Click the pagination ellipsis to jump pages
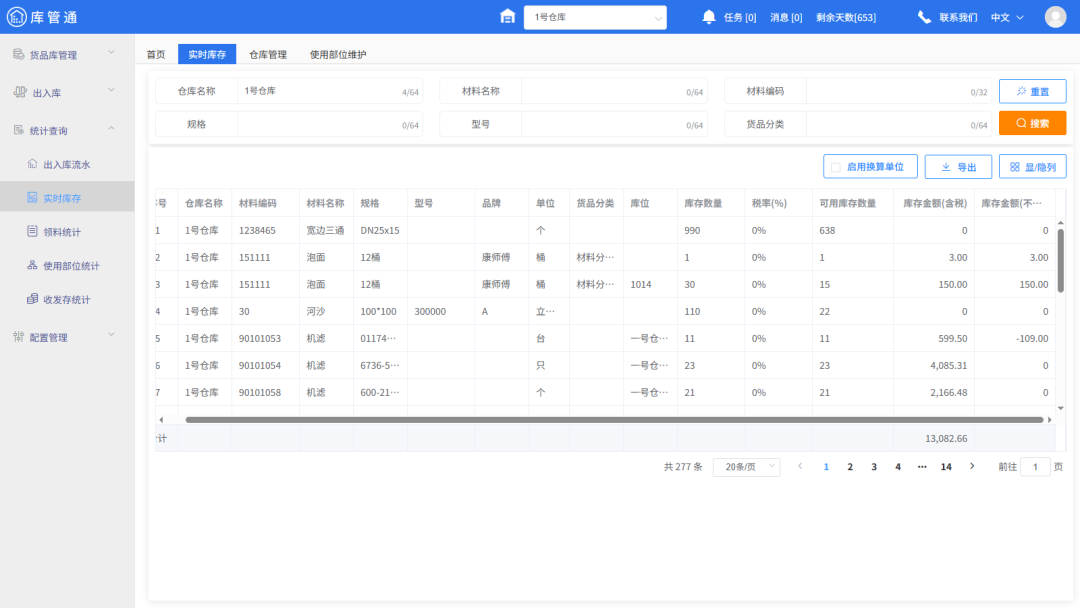The height and width of the screenshot is (608, 1080). point(922,467)
